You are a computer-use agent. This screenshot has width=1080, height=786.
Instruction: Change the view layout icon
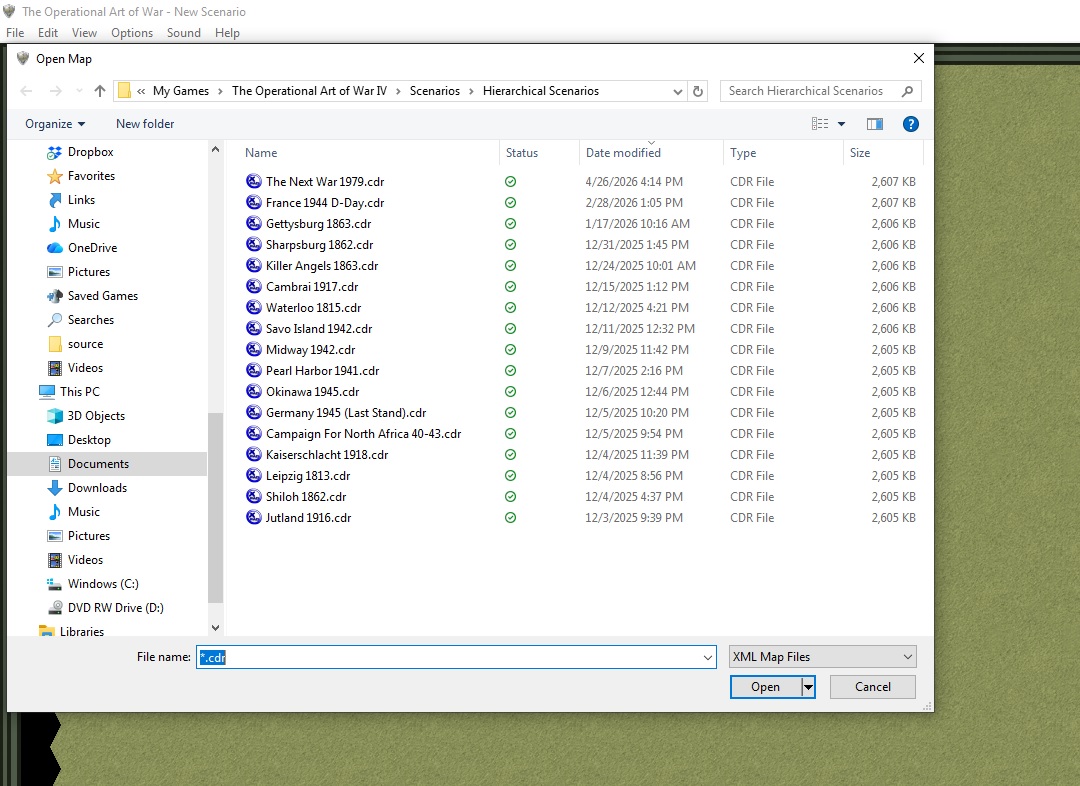[x=820, y=124]
